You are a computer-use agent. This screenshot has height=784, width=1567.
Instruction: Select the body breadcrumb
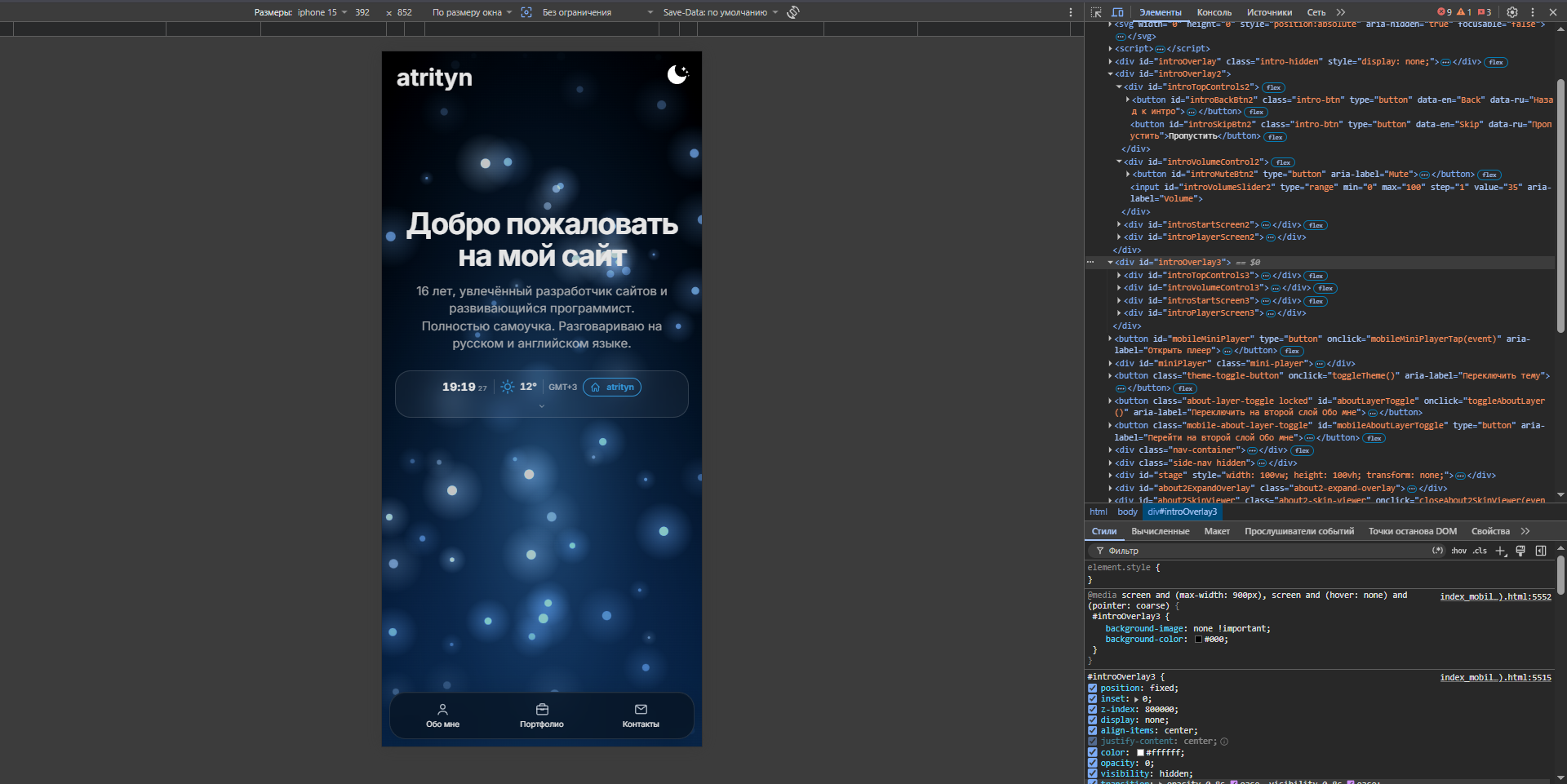pos(1127,512)
